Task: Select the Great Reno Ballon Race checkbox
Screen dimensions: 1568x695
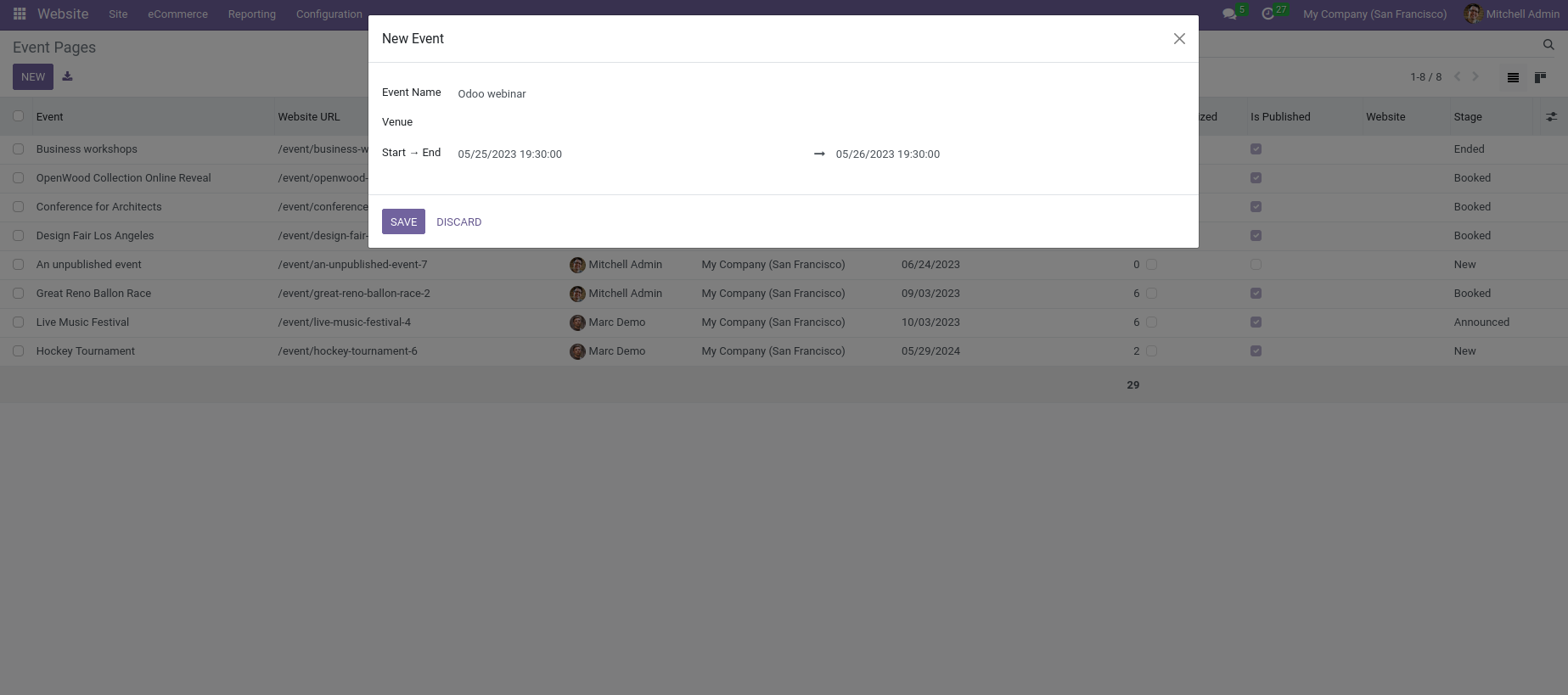Action: [18, 294]
